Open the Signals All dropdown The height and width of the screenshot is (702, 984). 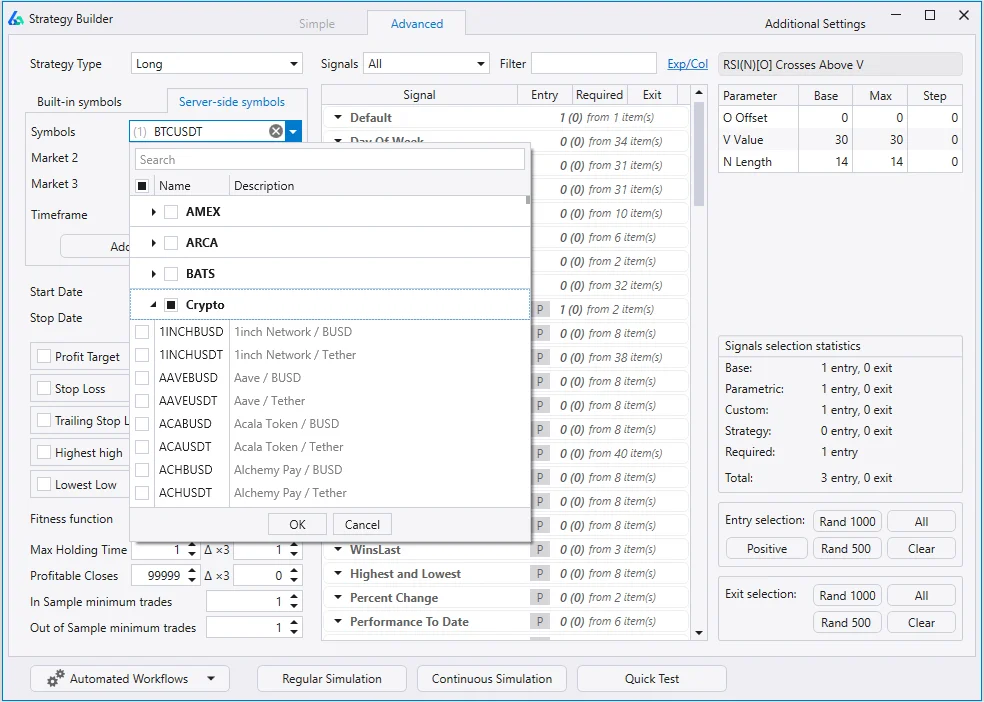click(x=426, y=64)
